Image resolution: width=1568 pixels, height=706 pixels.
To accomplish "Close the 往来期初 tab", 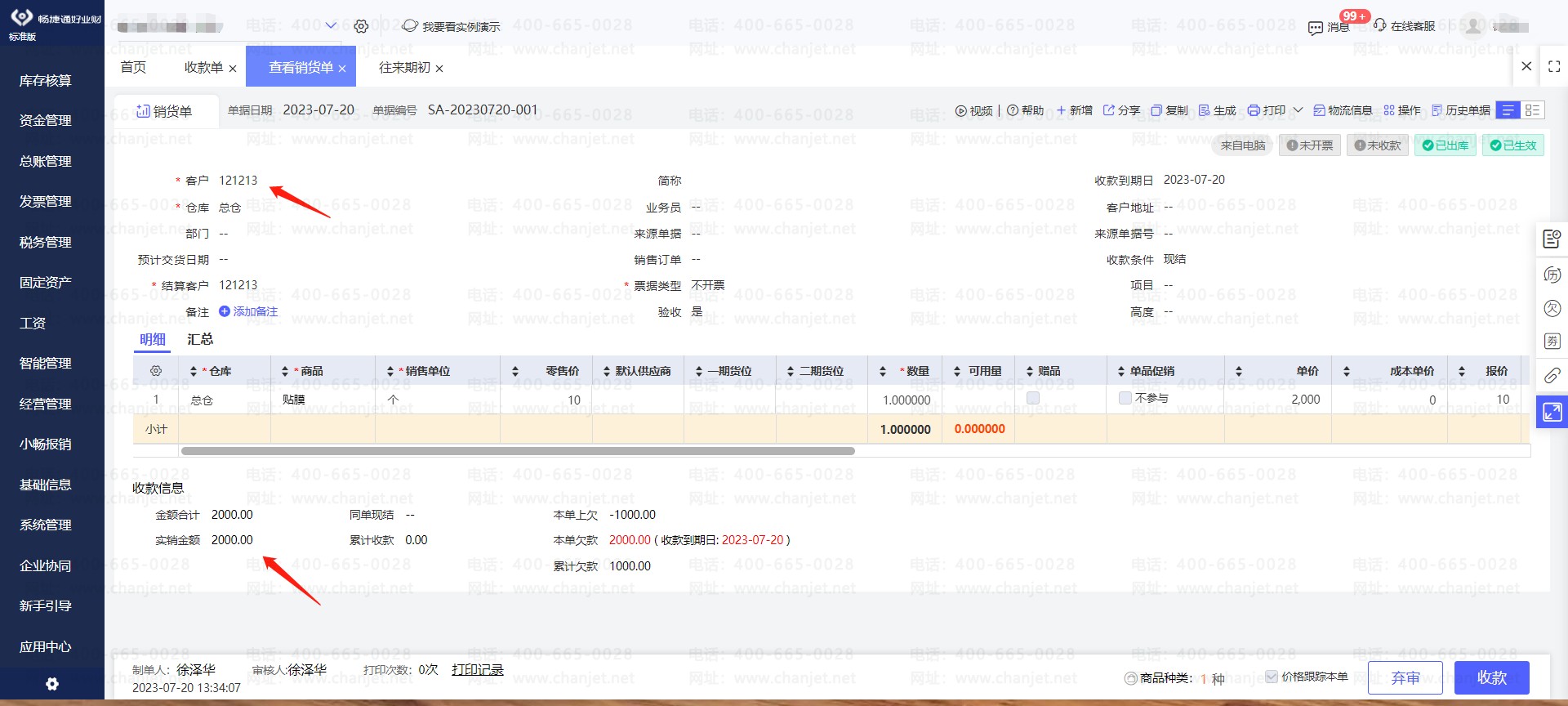I will point(439,69).
